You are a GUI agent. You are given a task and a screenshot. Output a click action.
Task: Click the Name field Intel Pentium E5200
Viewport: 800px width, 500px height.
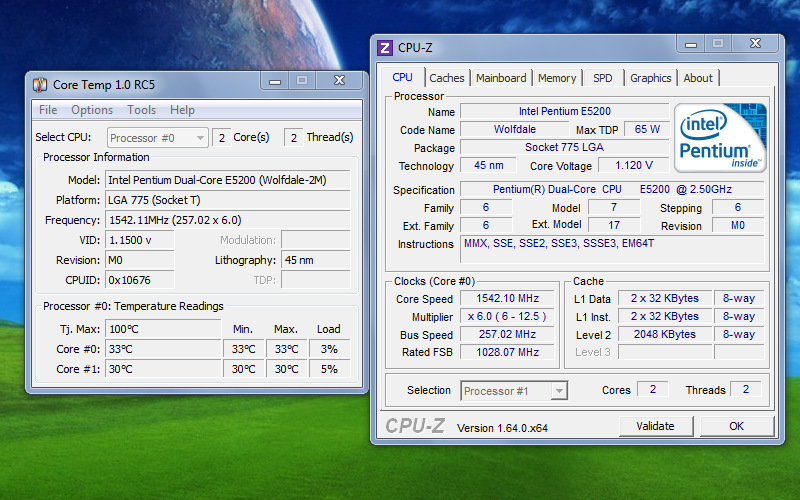tap(565, 111)
